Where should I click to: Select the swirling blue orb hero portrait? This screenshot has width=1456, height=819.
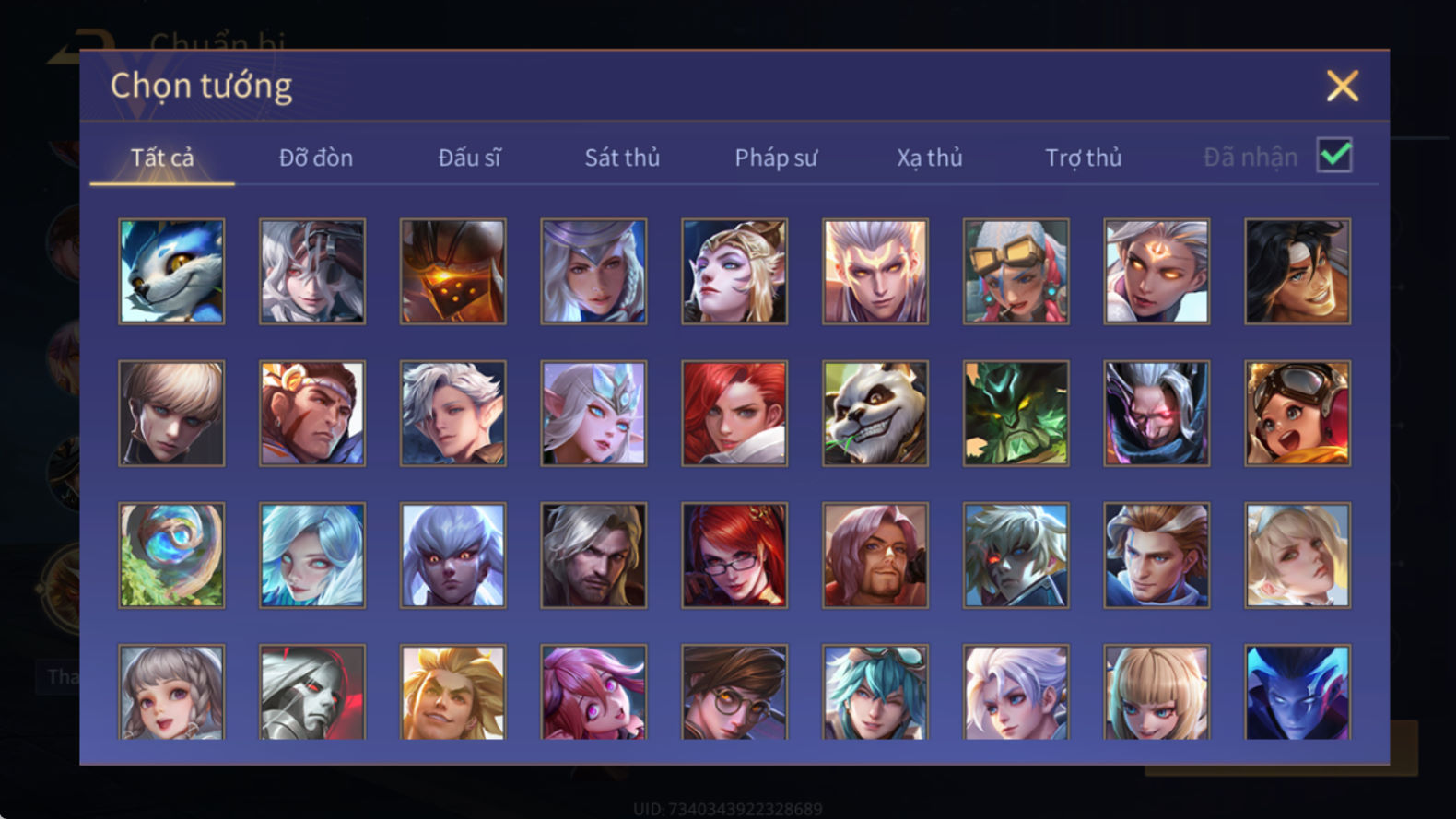(171, 555)
